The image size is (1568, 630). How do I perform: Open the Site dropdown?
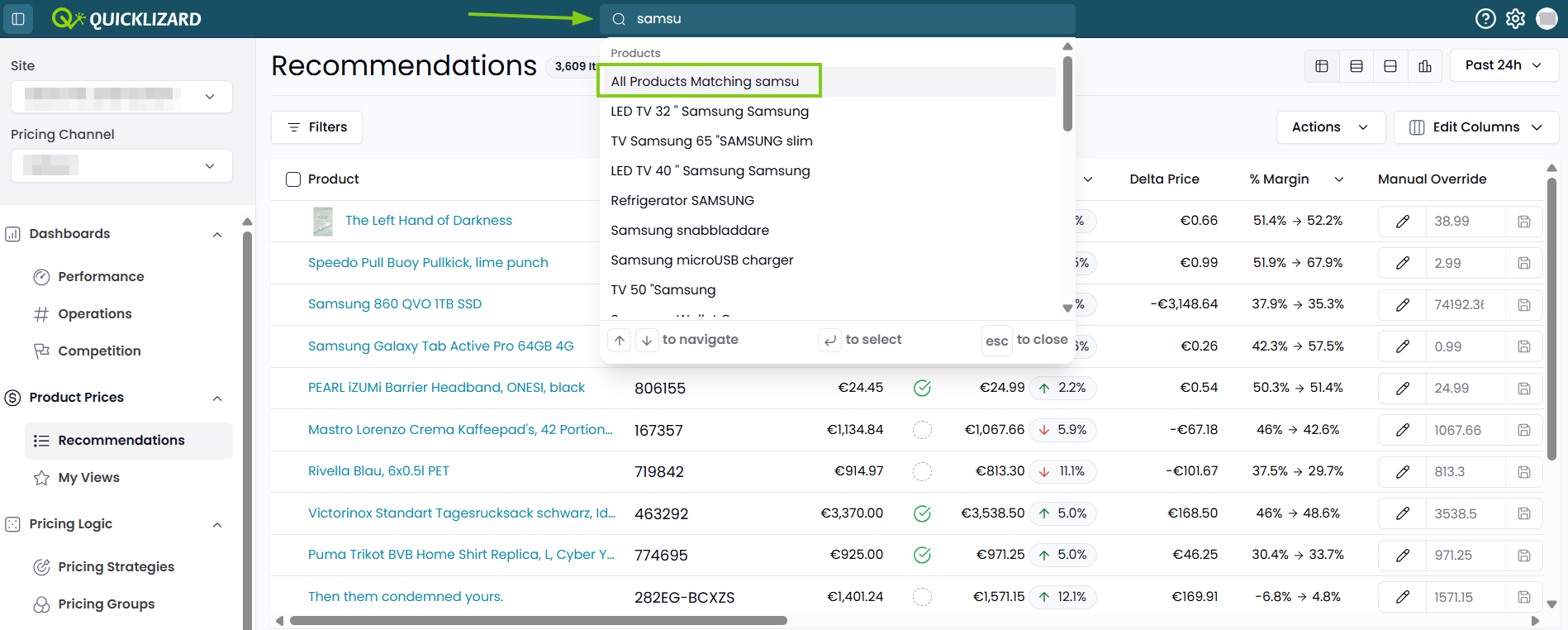[x=121, y=97]
